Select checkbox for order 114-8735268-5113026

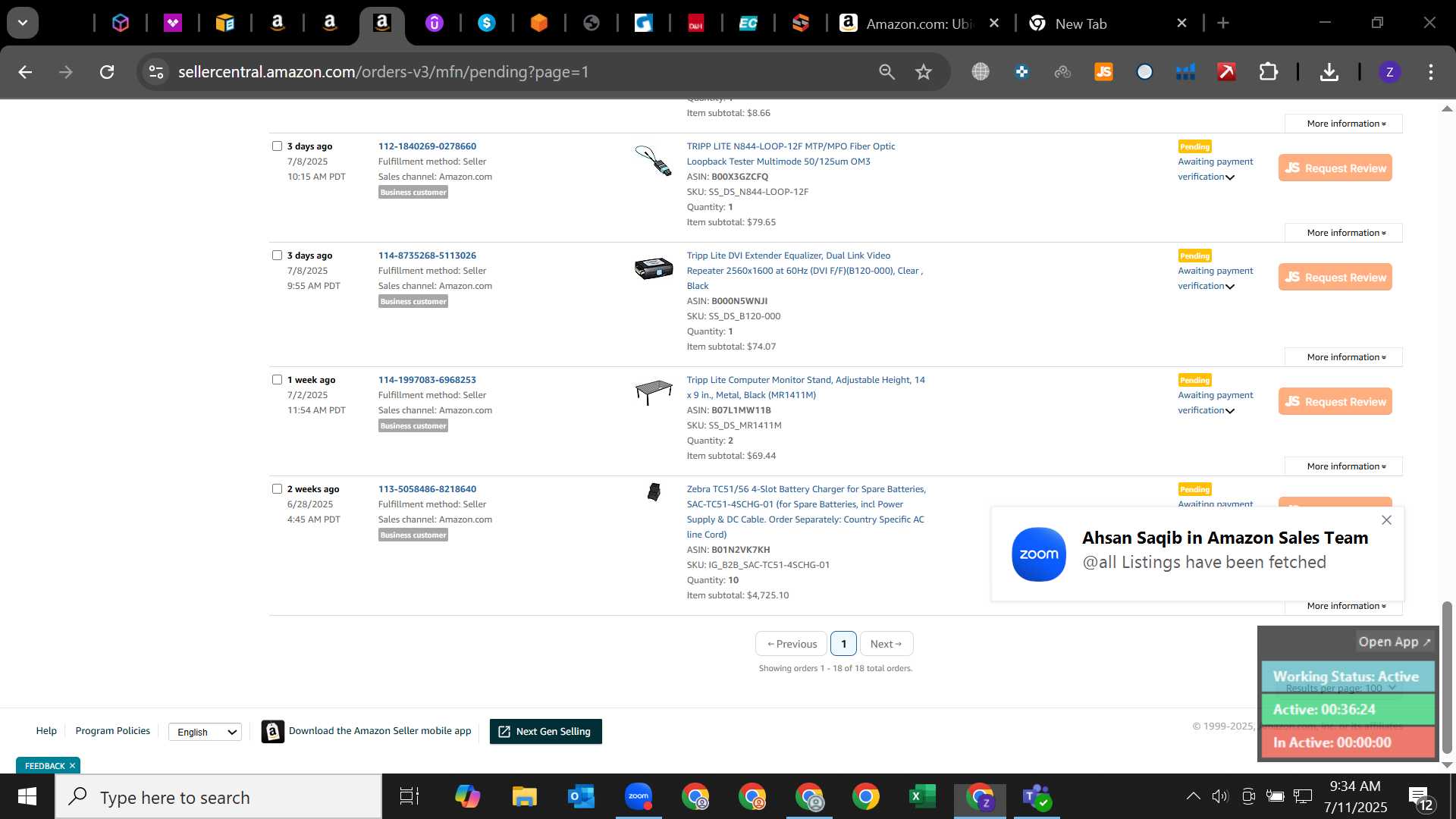(277, 255)
